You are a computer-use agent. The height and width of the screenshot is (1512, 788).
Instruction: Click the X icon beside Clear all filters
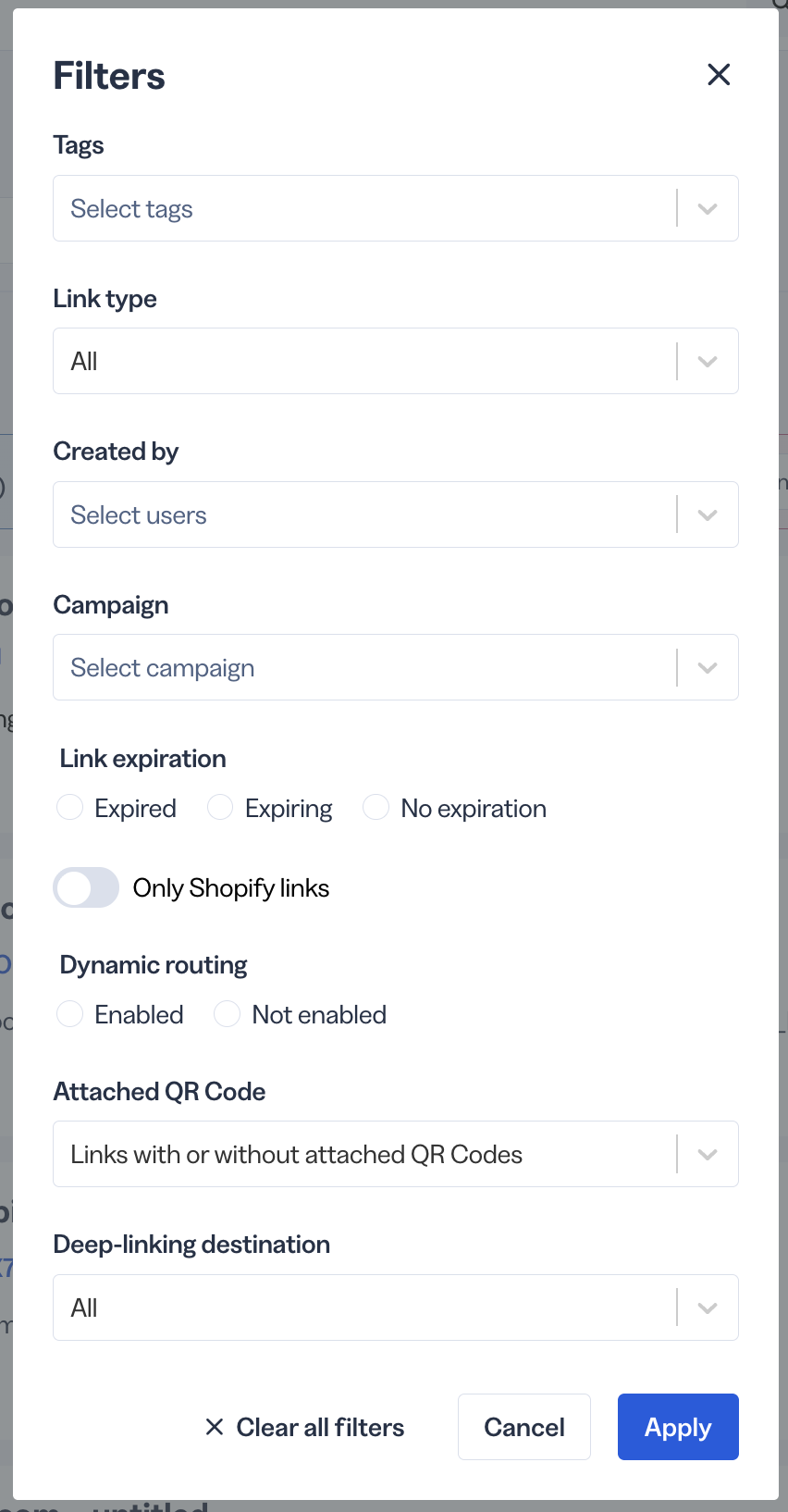215,1427
